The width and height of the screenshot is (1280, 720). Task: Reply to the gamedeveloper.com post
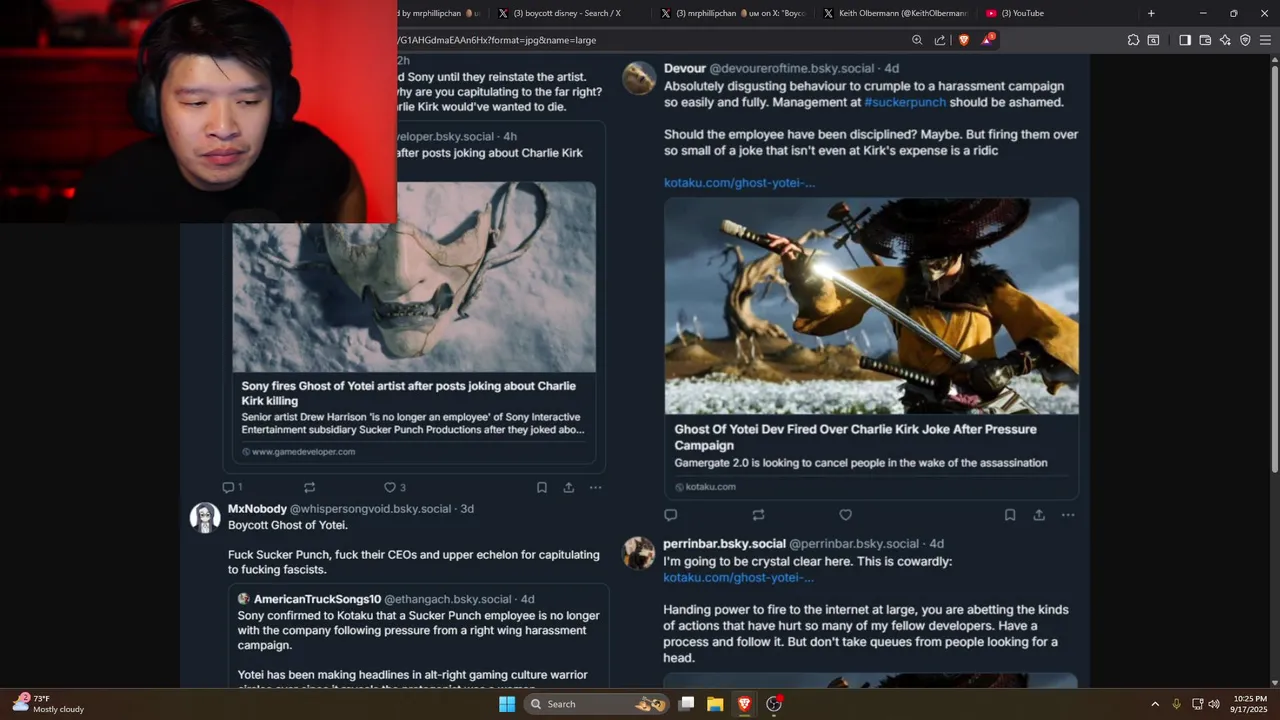pyautogui.click(x=228, y=487)
